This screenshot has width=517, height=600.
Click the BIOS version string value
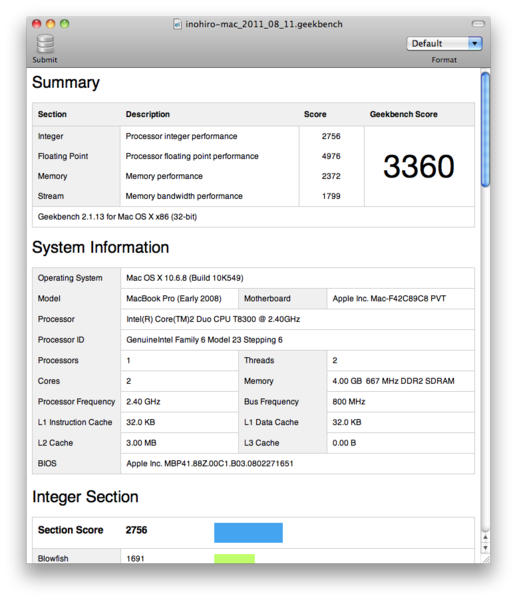click(x=210, y=463)
